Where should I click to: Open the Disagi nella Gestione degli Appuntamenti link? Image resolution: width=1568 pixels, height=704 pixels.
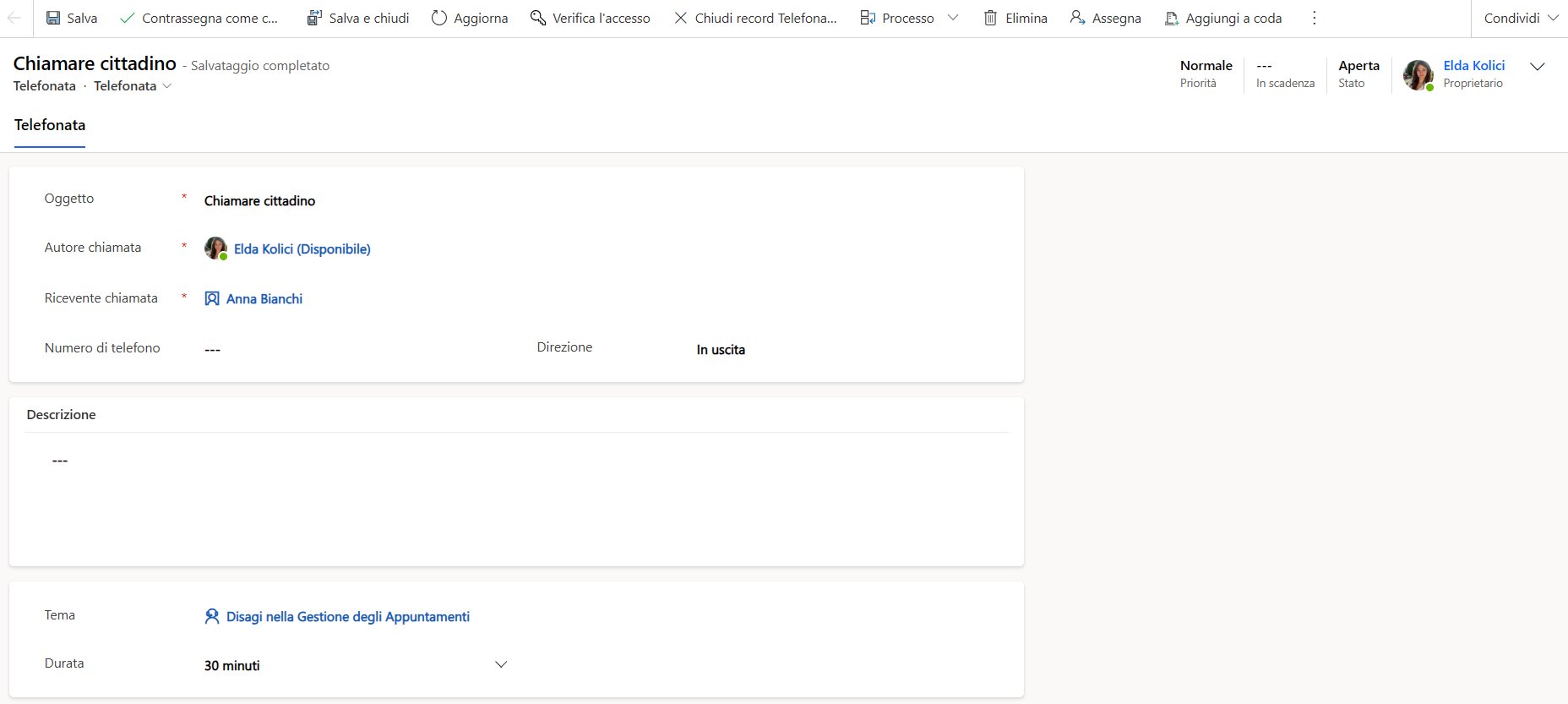pyautogui.click(x=347, y=617)
